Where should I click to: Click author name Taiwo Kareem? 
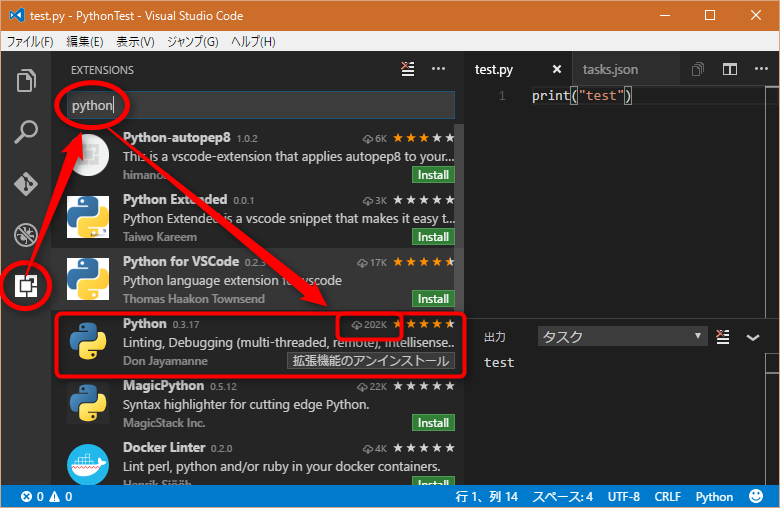pyautogui.click(x=160, y=237)
